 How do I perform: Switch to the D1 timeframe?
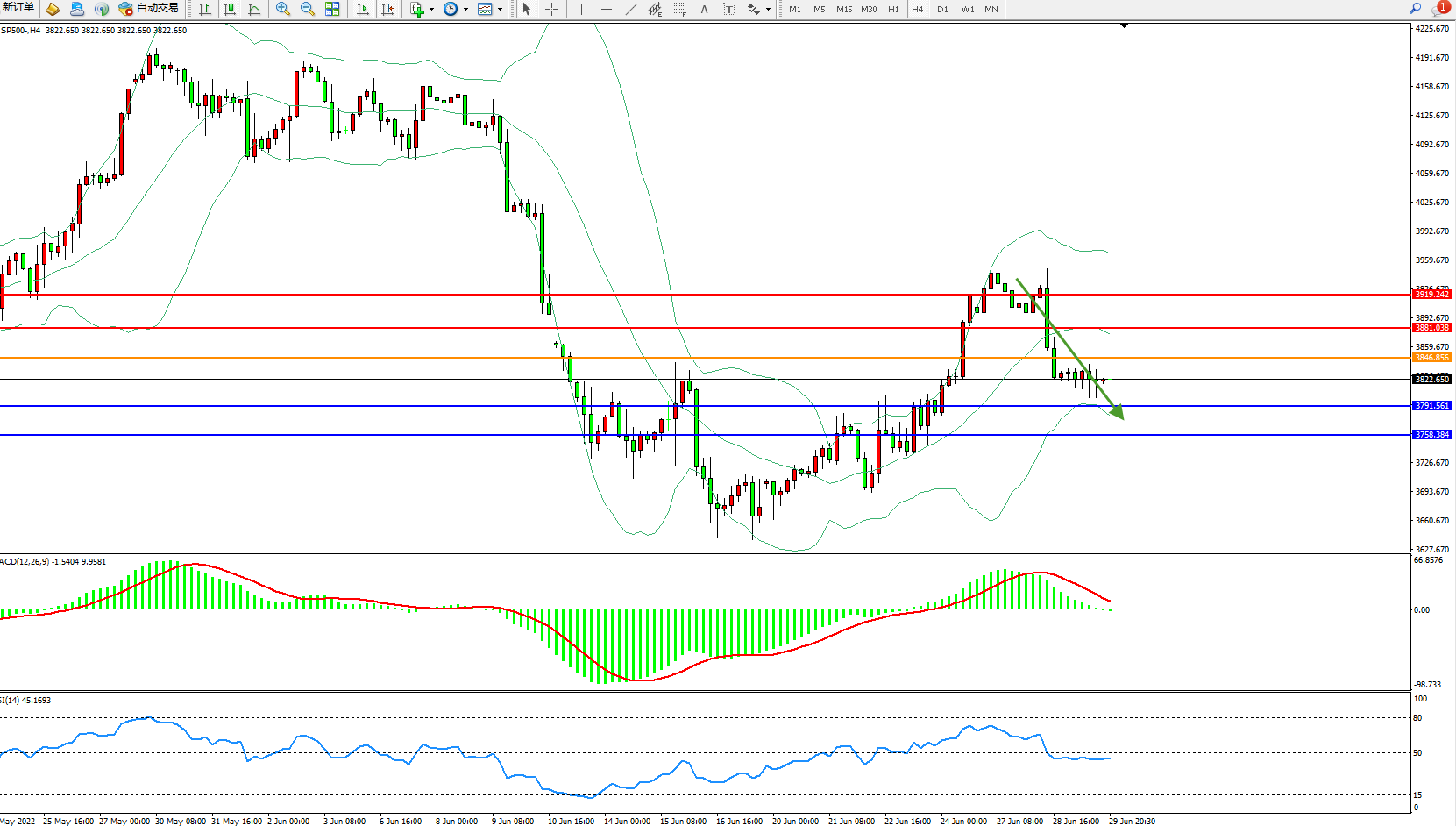click(x=942, y=9)
